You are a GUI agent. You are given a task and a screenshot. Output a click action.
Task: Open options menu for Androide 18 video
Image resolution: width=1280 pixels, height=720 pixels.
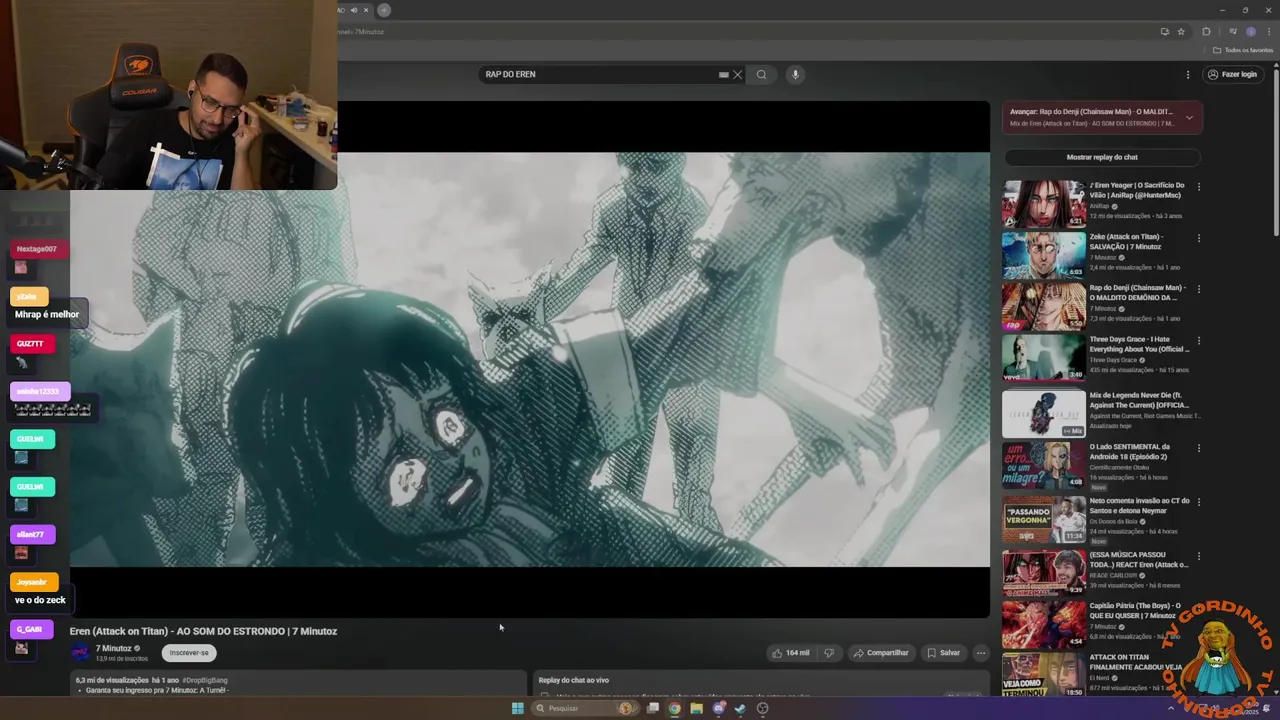[x=1199, y=448]
